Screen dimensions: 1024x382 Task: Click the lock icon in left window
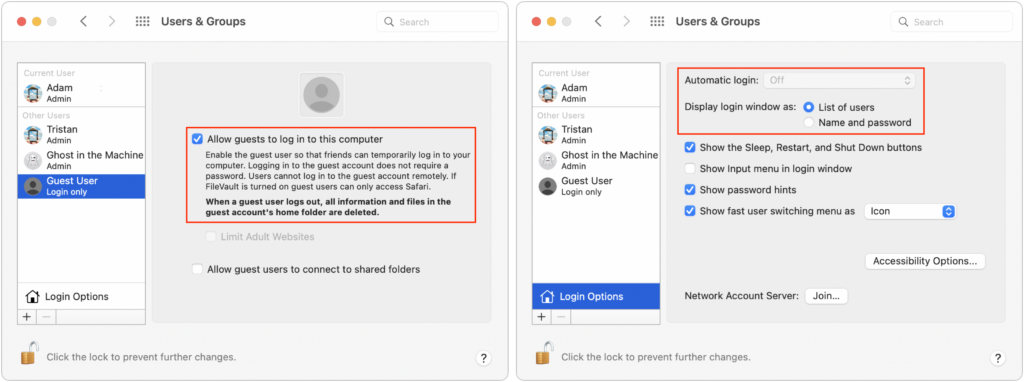(29, 353)
